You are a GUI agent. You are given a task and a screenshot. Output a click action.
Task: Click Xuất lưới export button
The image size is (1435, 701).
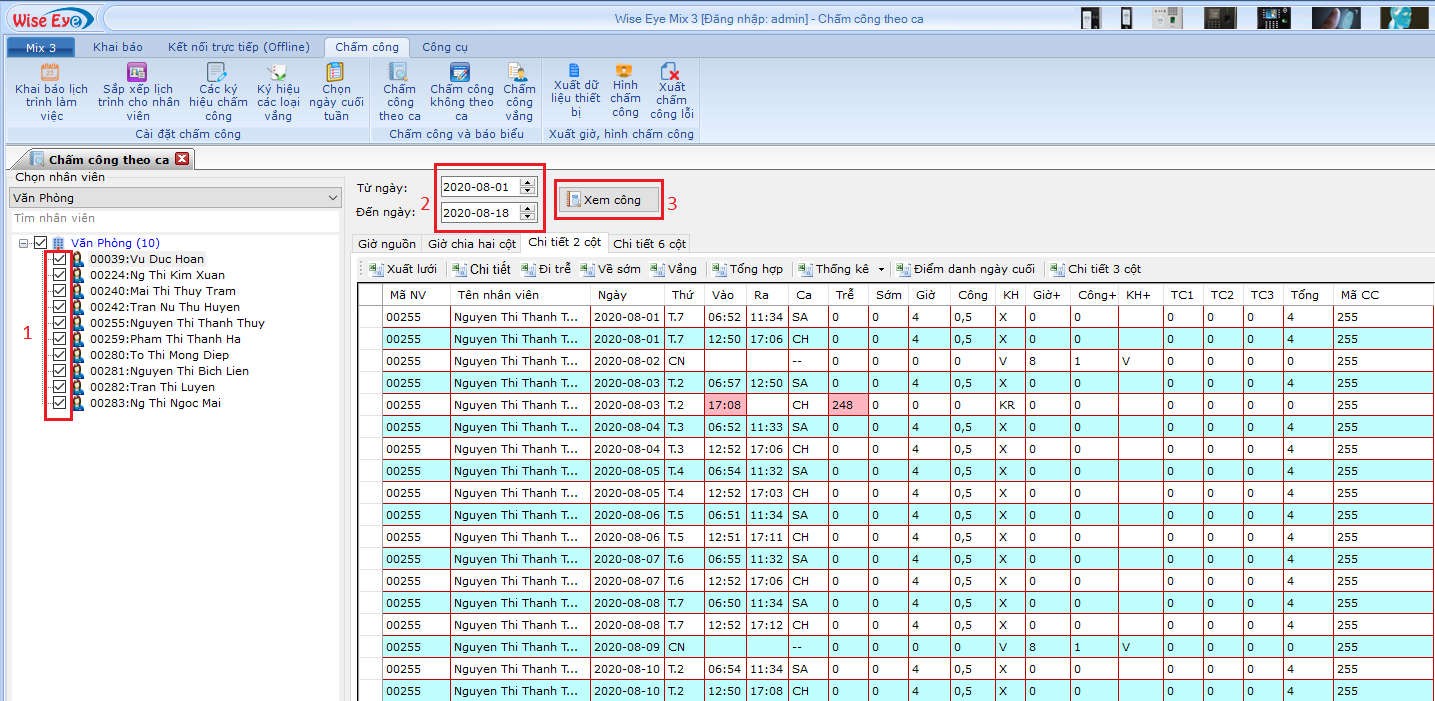(403, 269)
